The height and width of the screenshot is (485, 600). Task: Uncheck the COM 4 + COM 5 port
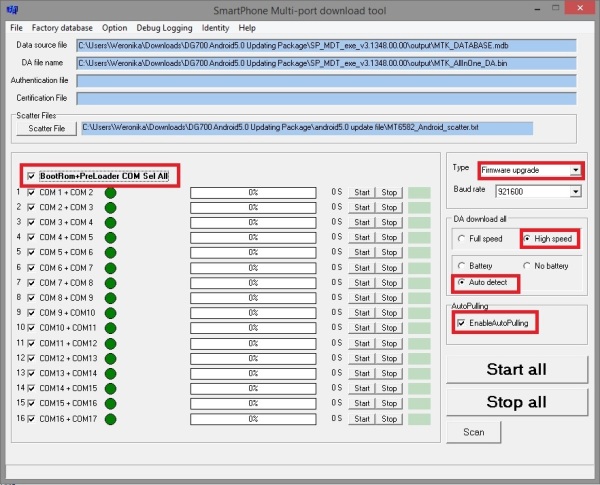31,238
